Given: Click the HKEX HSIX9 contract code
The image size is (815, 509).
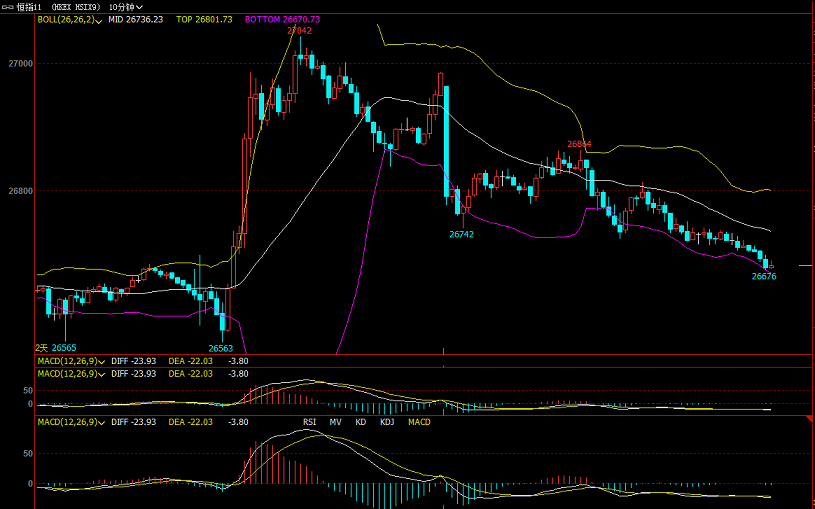Looking at the screenshot, I should [77, 6].
